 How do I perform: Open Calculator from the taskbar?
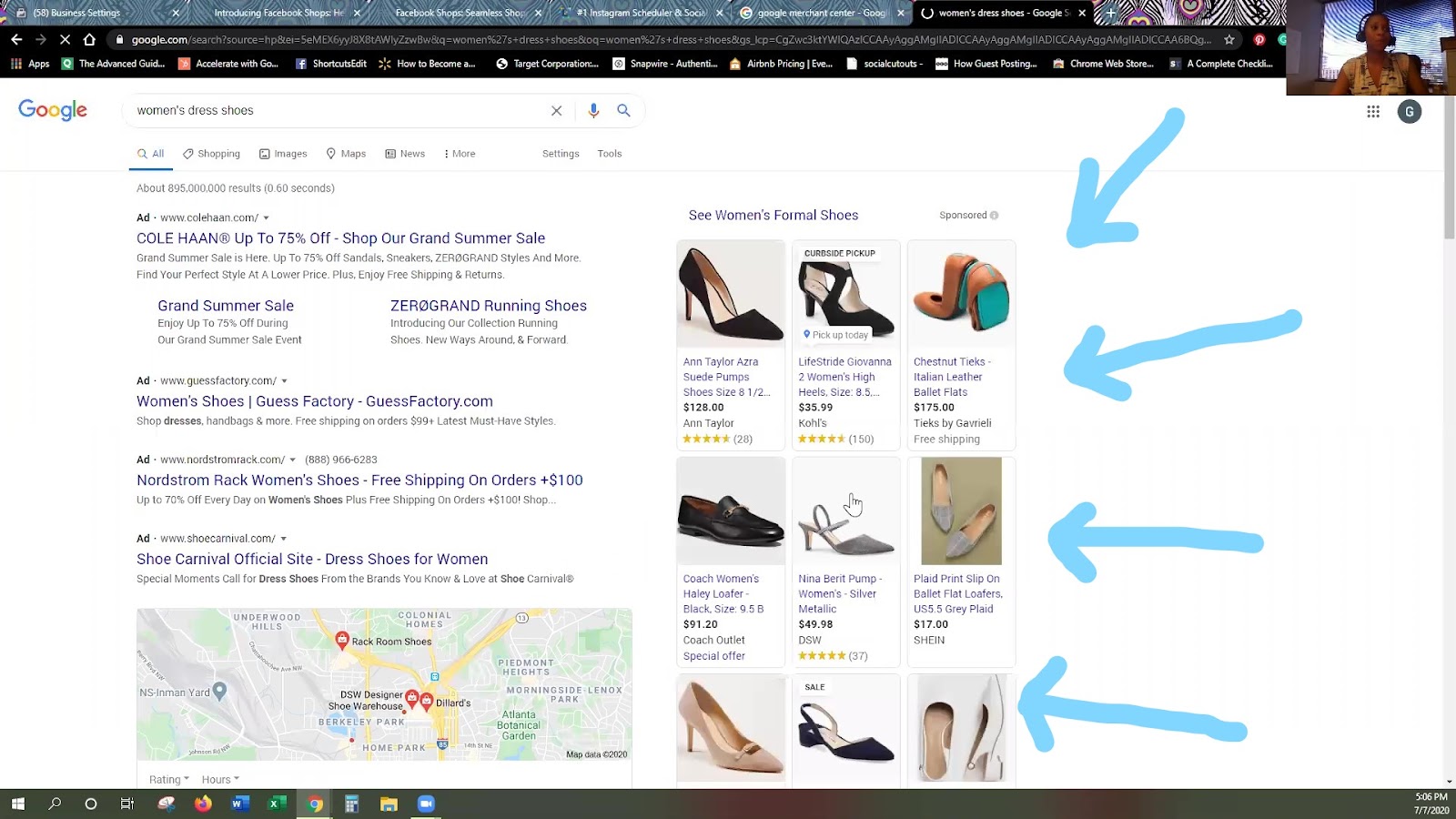351,804
